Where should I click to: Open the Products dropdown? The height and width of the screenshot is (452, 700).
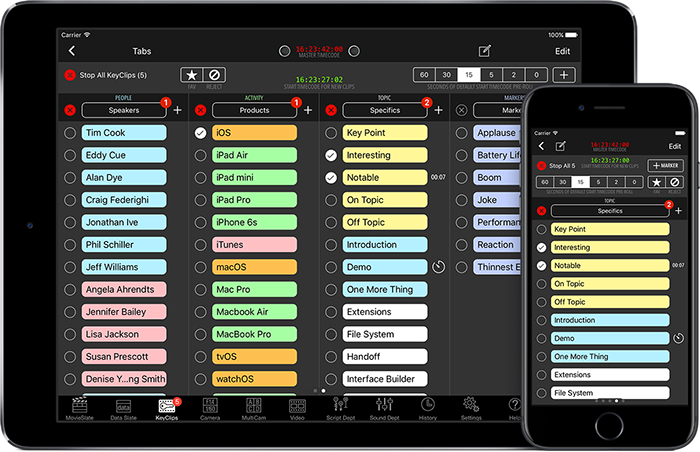[x=254, y=110]
